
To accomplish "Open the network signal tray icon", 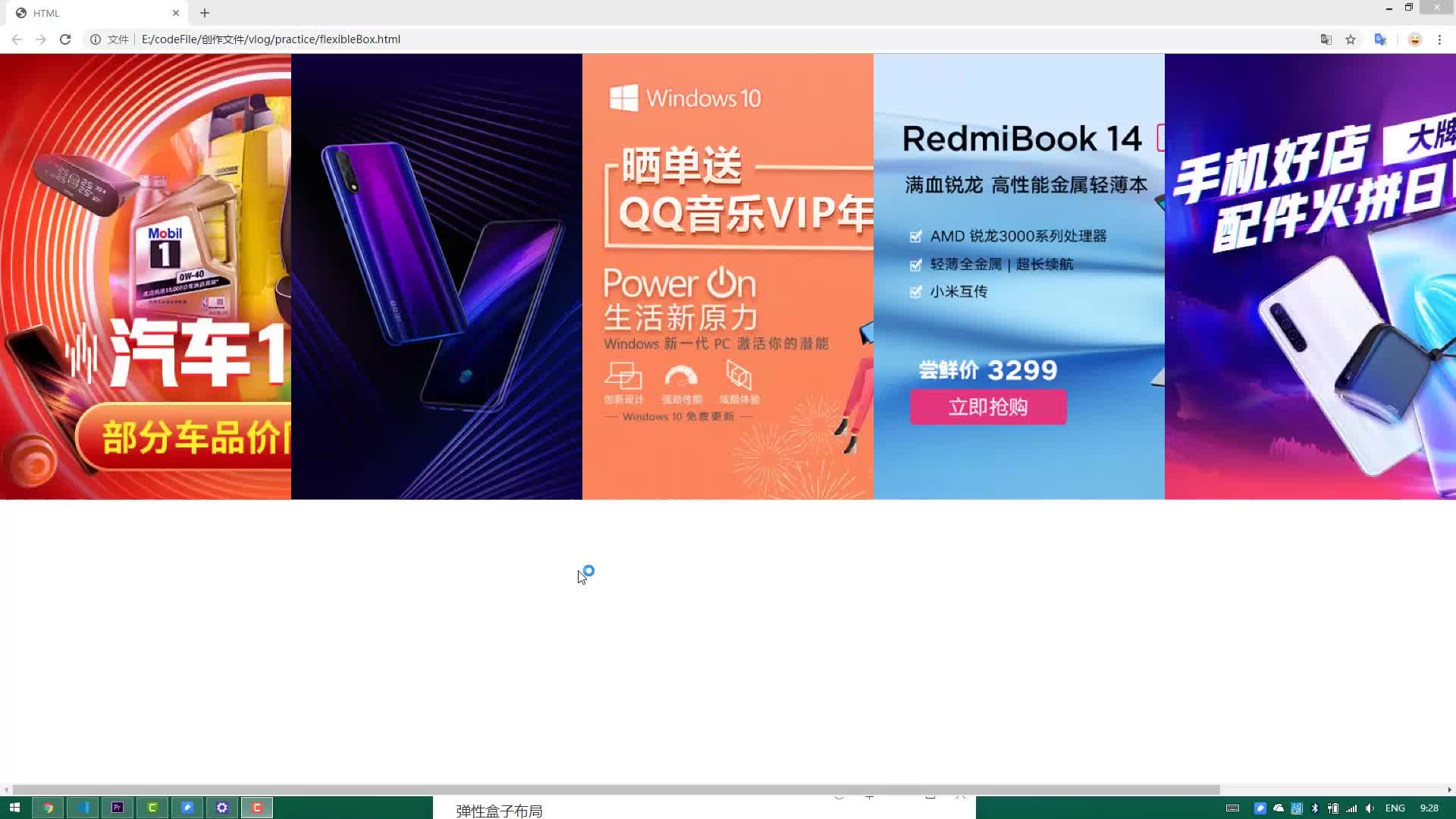I will (1351, 808).
